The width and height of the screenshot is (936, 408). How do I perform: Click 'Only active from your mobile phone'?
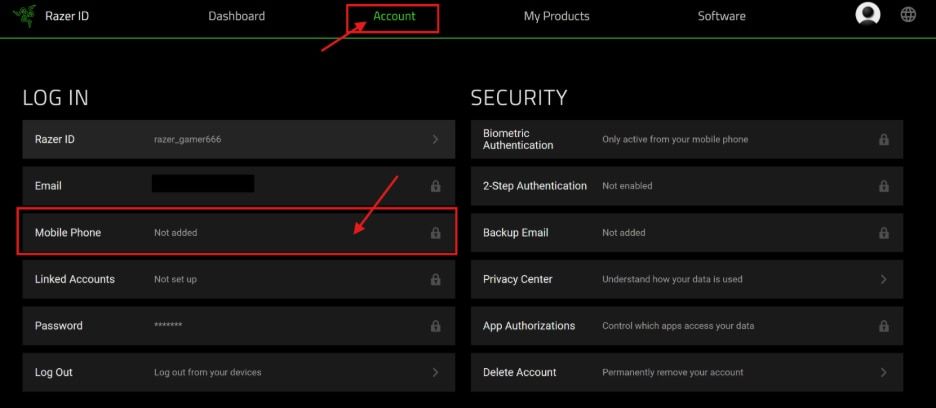pos(675,139)
